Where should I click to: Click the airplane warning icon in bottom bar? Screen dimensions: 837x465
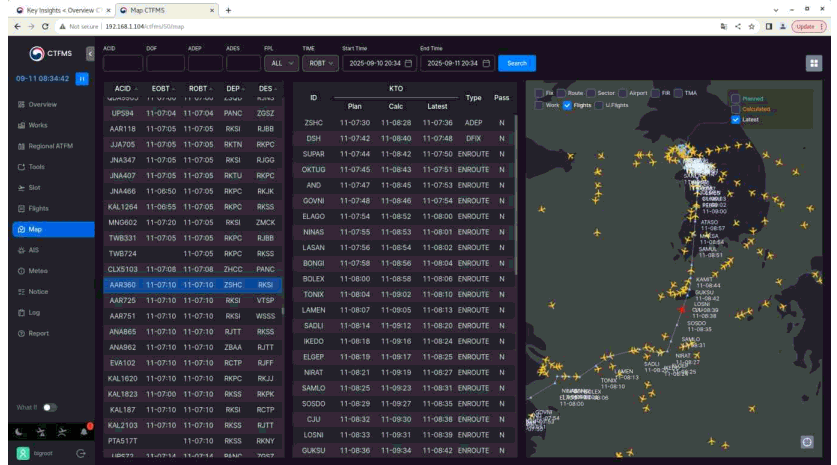(41, 432)
